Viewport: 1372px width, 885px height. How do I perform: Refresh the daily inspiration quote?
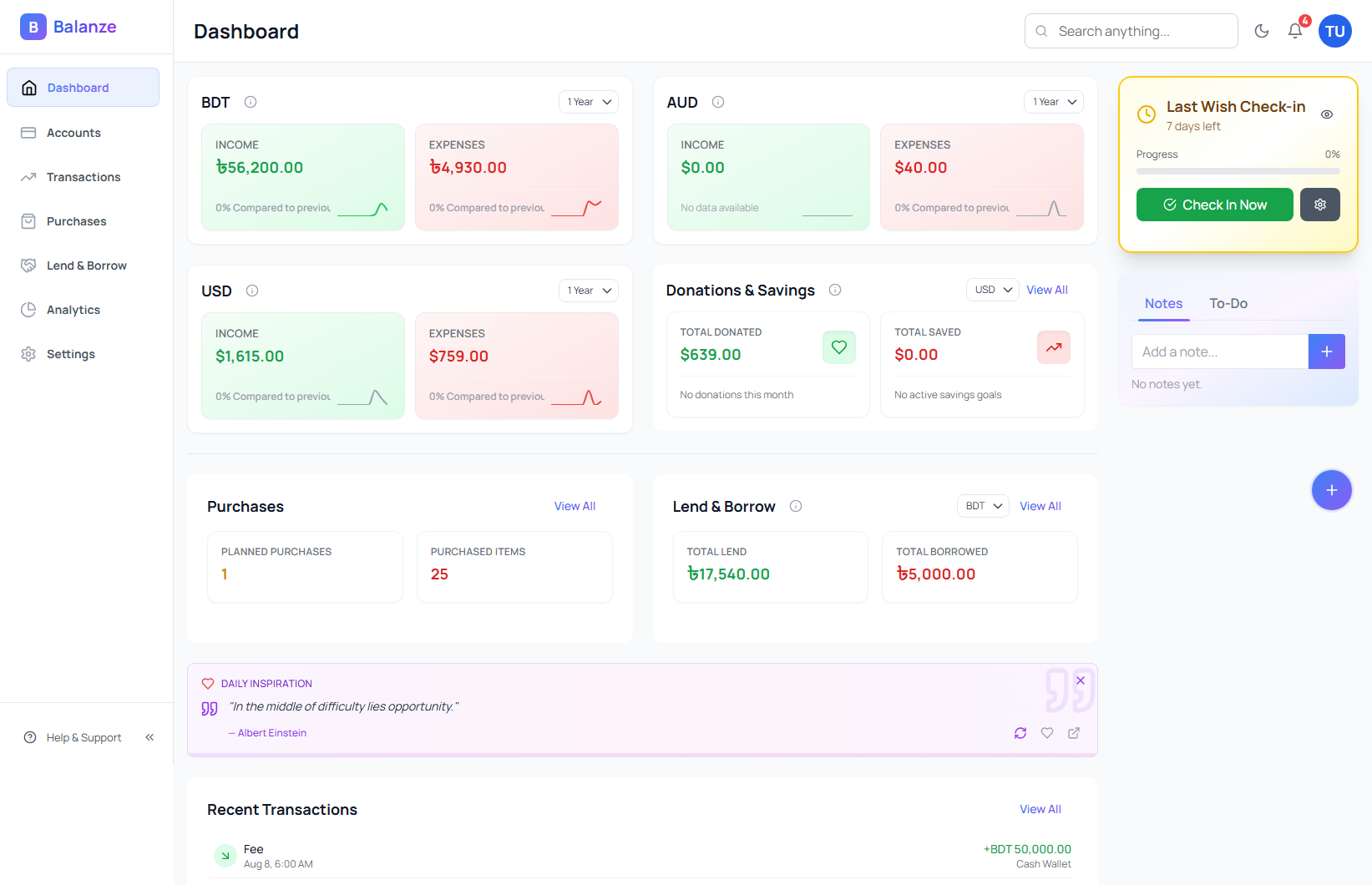click(x=1020, y=733)
